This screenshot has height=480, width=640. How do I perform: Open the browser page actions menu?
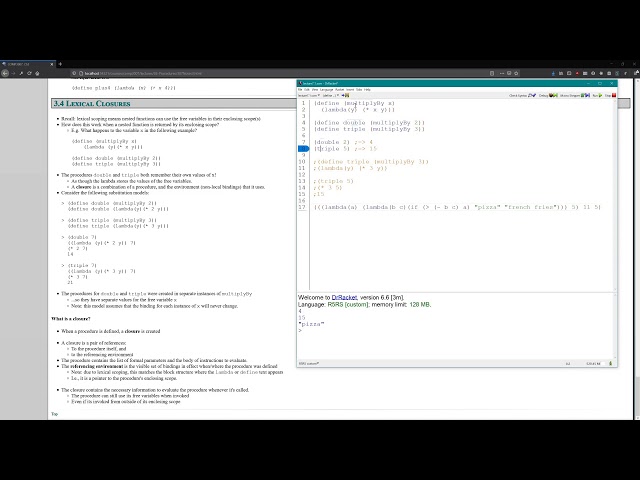pyautogui.click(x=502, y=73)
